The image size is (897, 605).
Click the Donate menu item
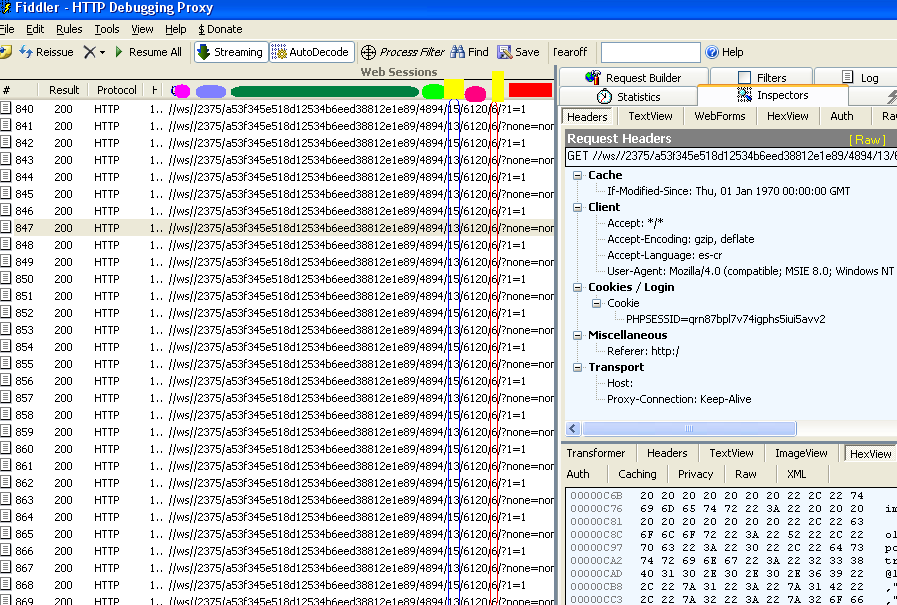[220, 29]
